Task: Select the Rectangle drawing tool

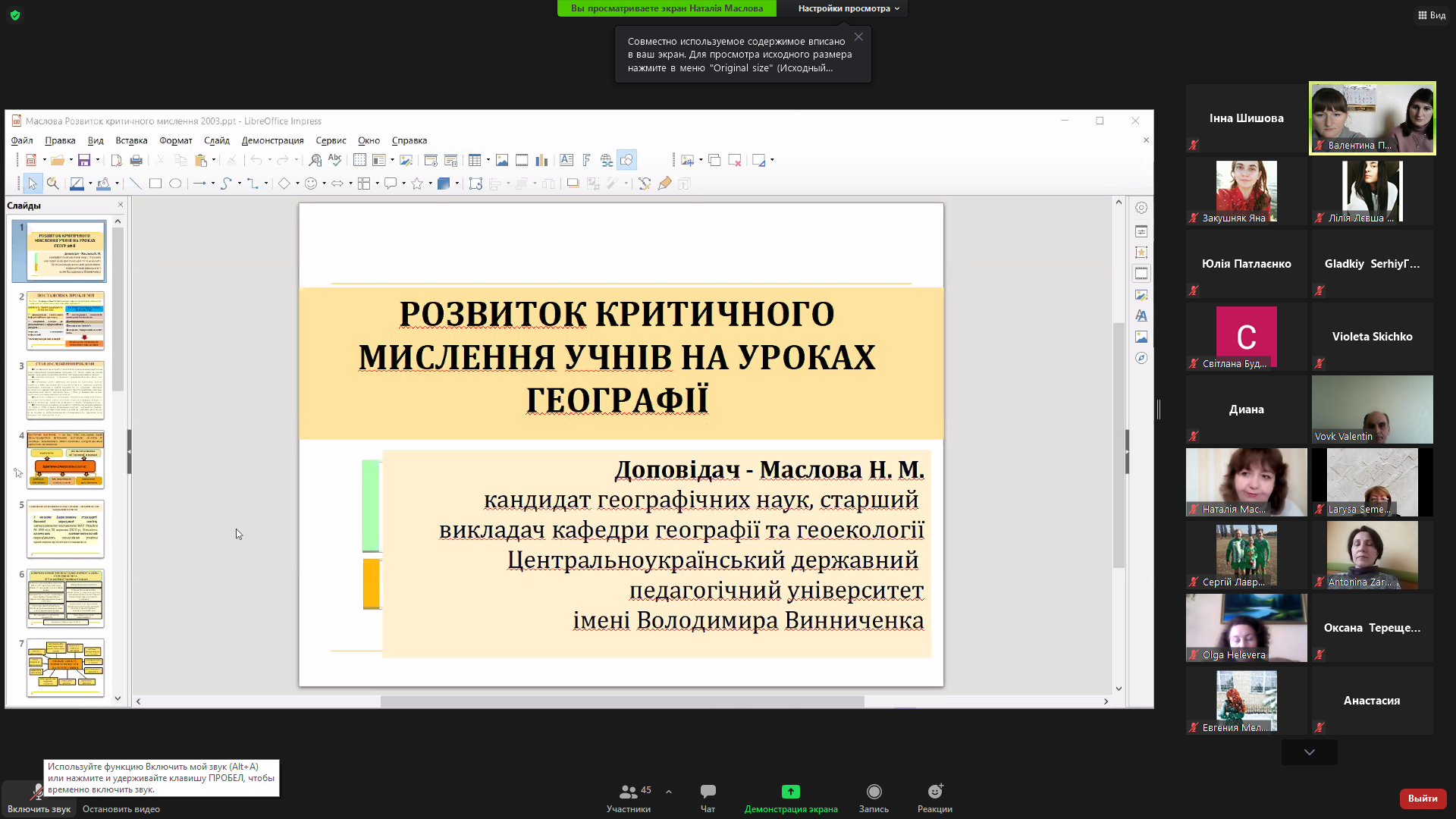Action: 155,184
